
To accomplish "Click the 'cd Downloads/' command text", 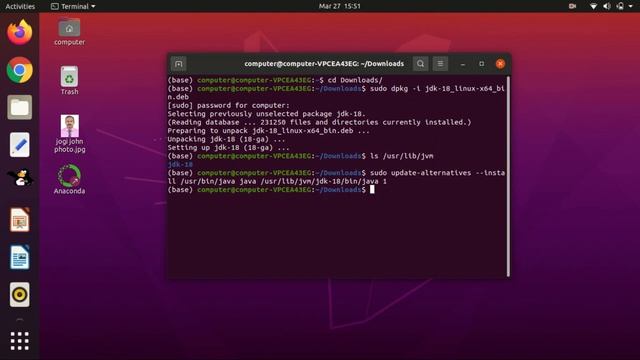I will coord(355,80).
